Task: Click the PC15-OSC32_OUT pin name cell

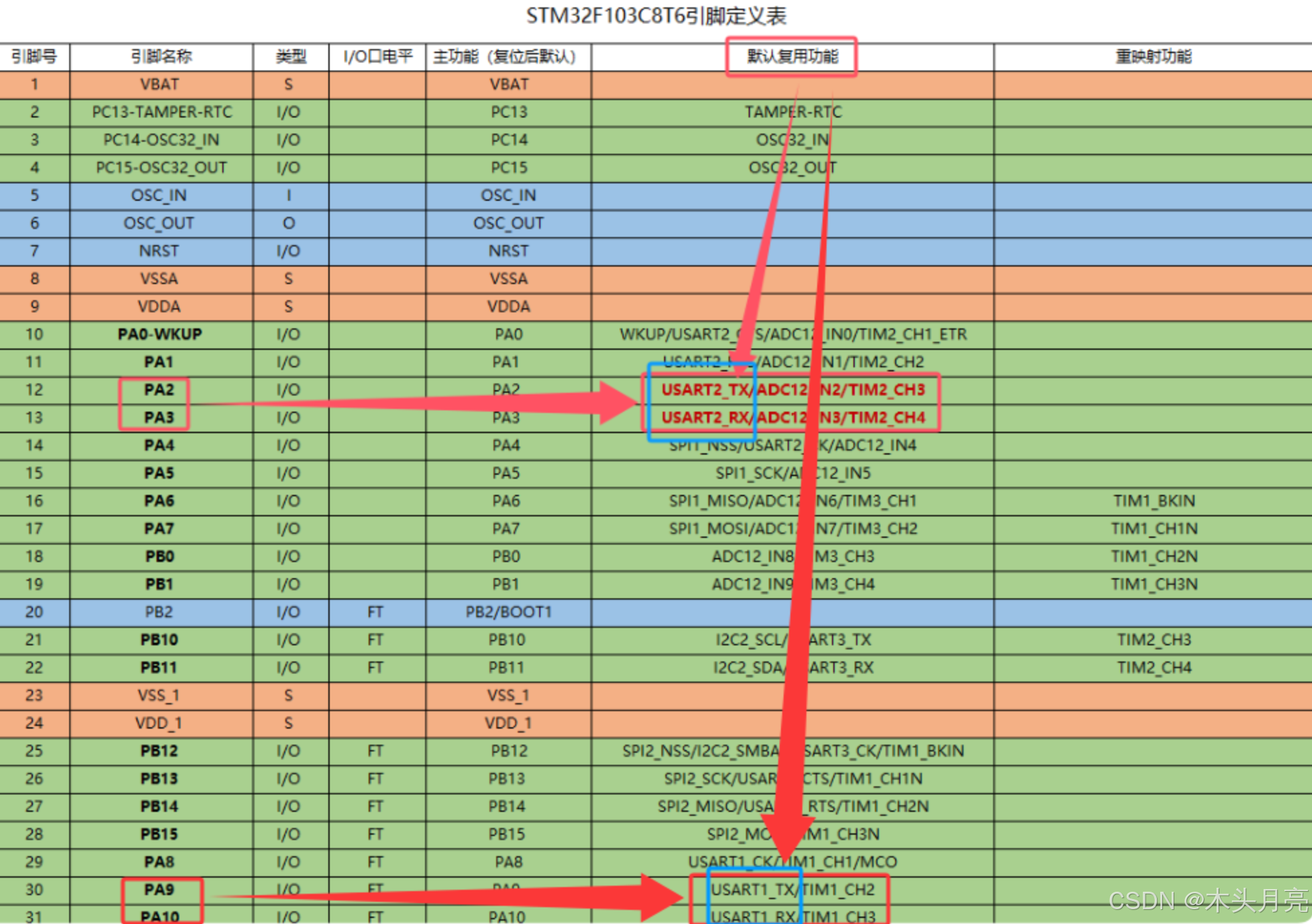Action: [161, 168]
